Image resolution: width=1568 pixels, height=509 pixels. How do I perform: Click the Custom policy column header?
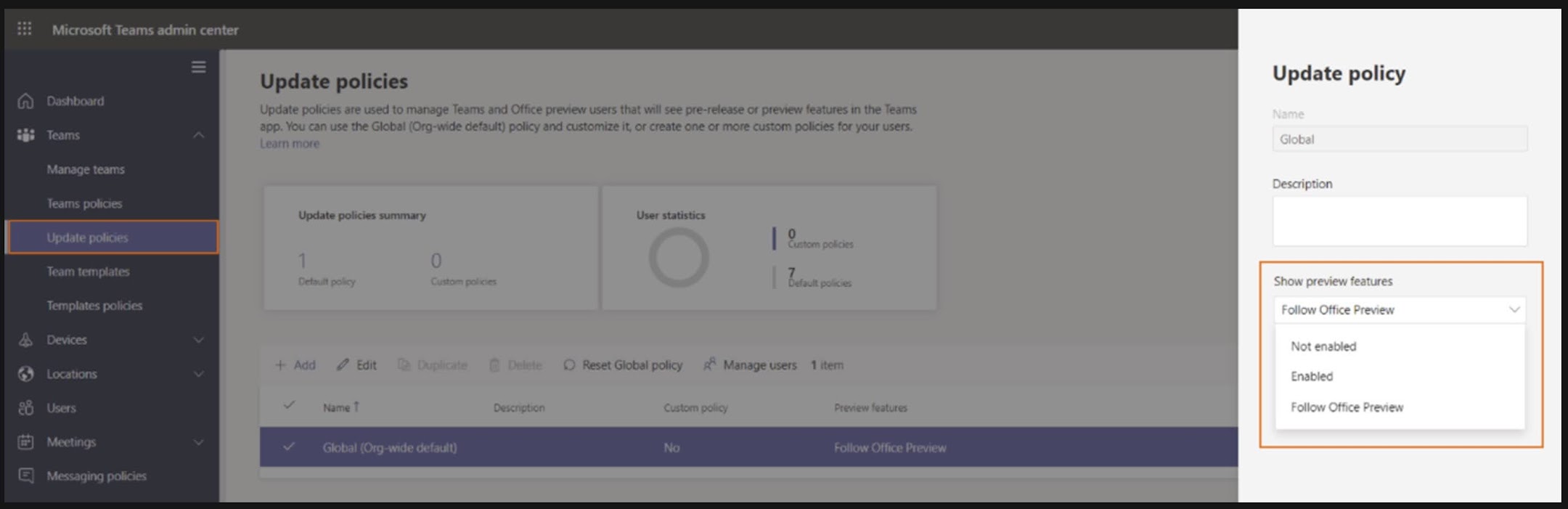click(695, 407)
